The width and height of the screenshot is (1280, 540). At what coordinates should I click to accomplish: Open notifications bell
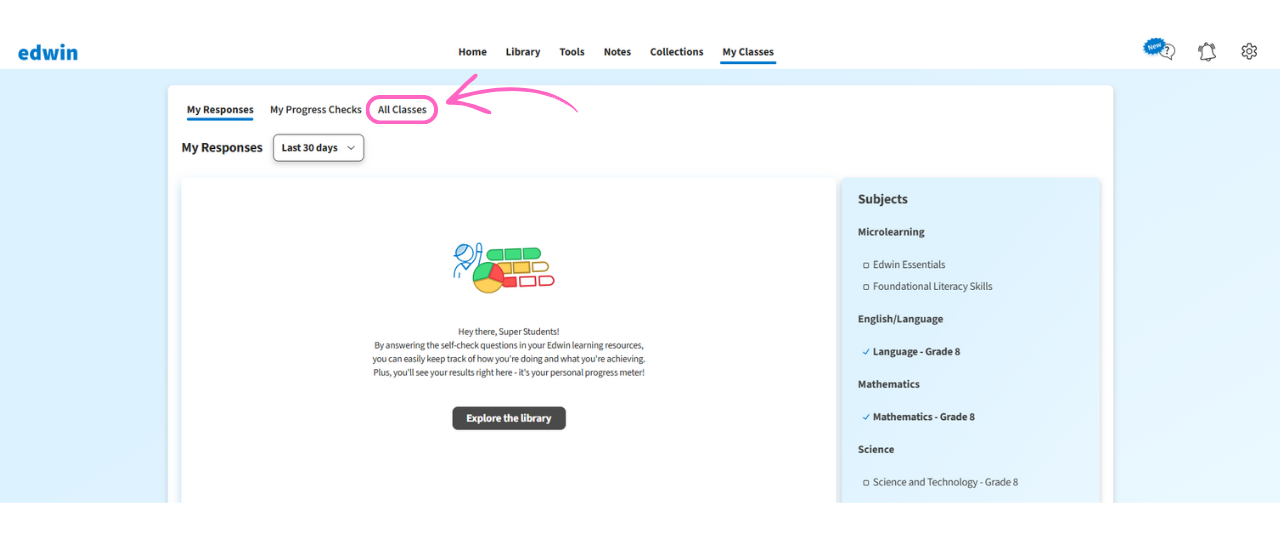[1207, 52]
